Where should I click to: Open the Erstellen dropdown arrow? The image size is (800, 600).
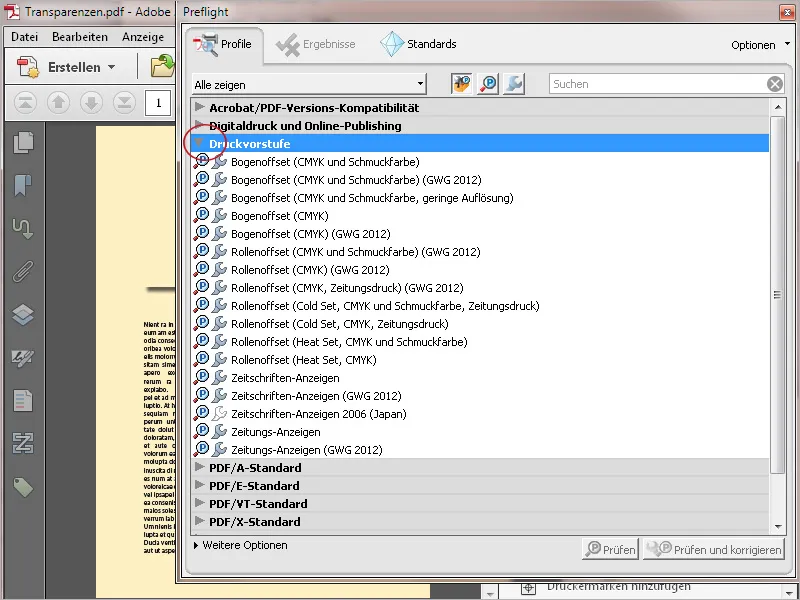(112, 67)
